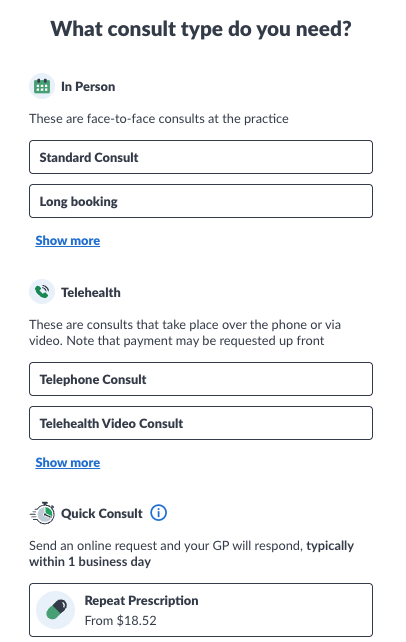
Task: Click the 'From $18.52' price label
Action: 121,621
